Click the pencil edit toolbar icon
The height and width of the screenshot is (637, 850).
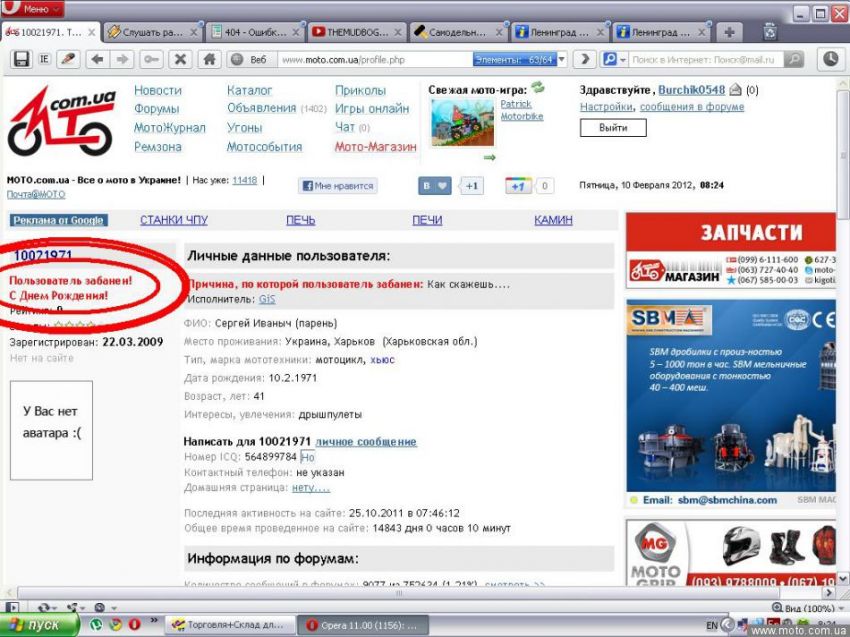(x=68, y=59)
